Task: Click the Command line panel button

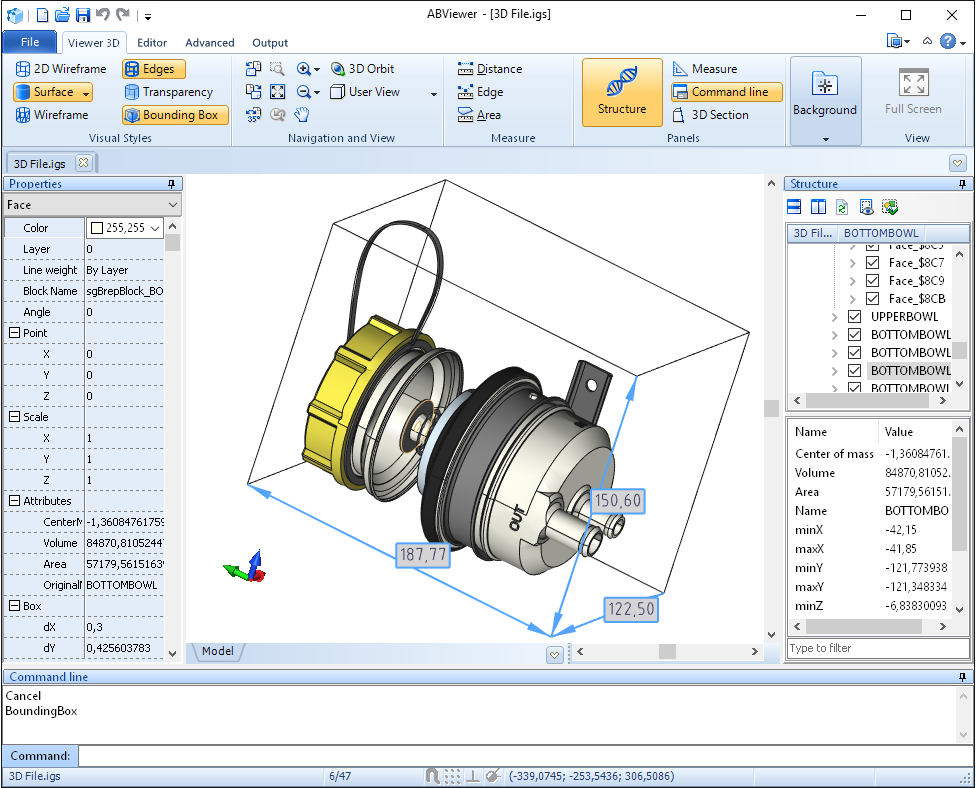Action: [x=721, y=92]
